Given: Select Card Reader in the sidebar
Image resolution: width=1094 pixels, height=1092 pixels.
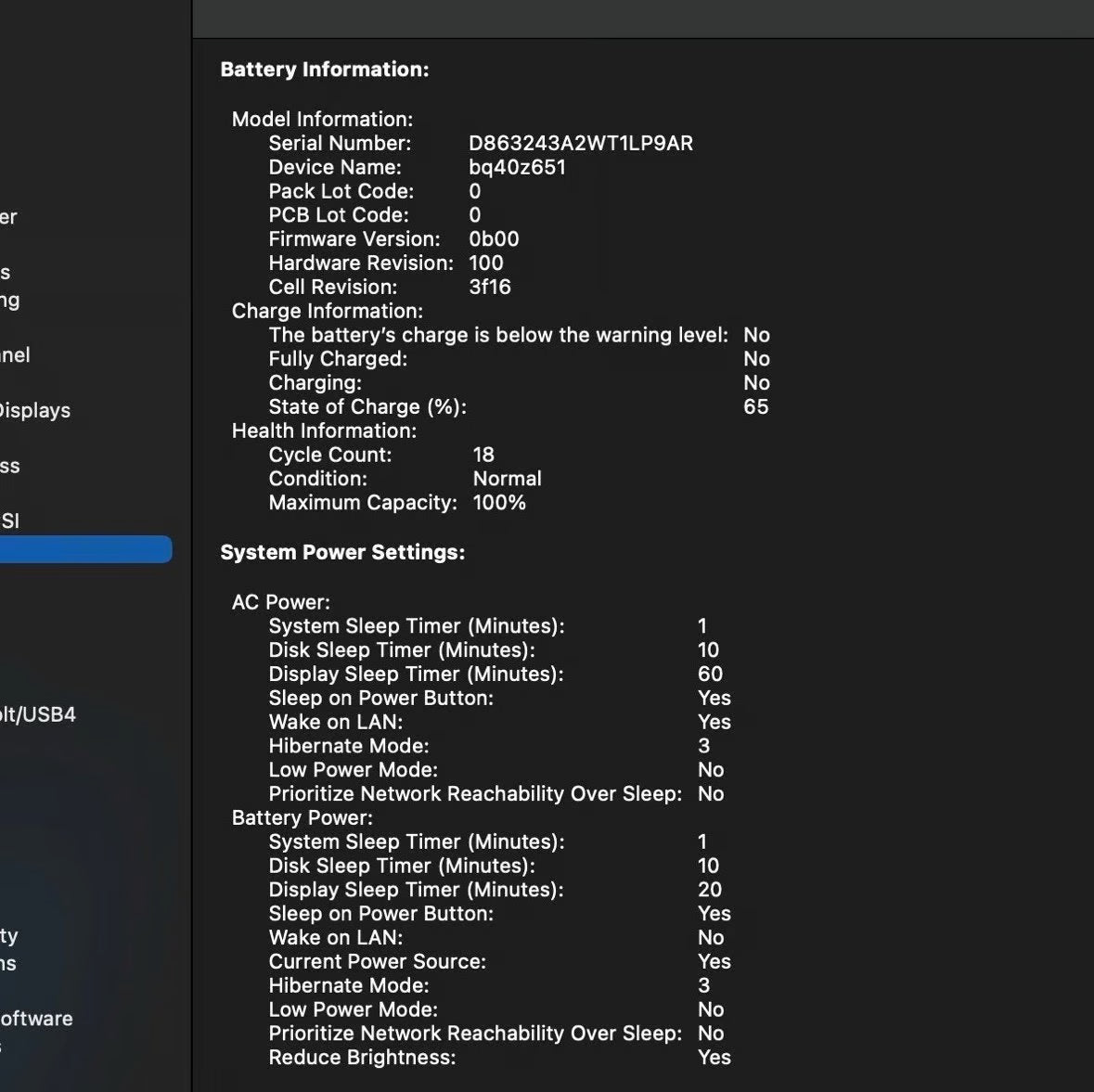Looking at the screenshot, I should pyautogui.click(x=8, y=216).
